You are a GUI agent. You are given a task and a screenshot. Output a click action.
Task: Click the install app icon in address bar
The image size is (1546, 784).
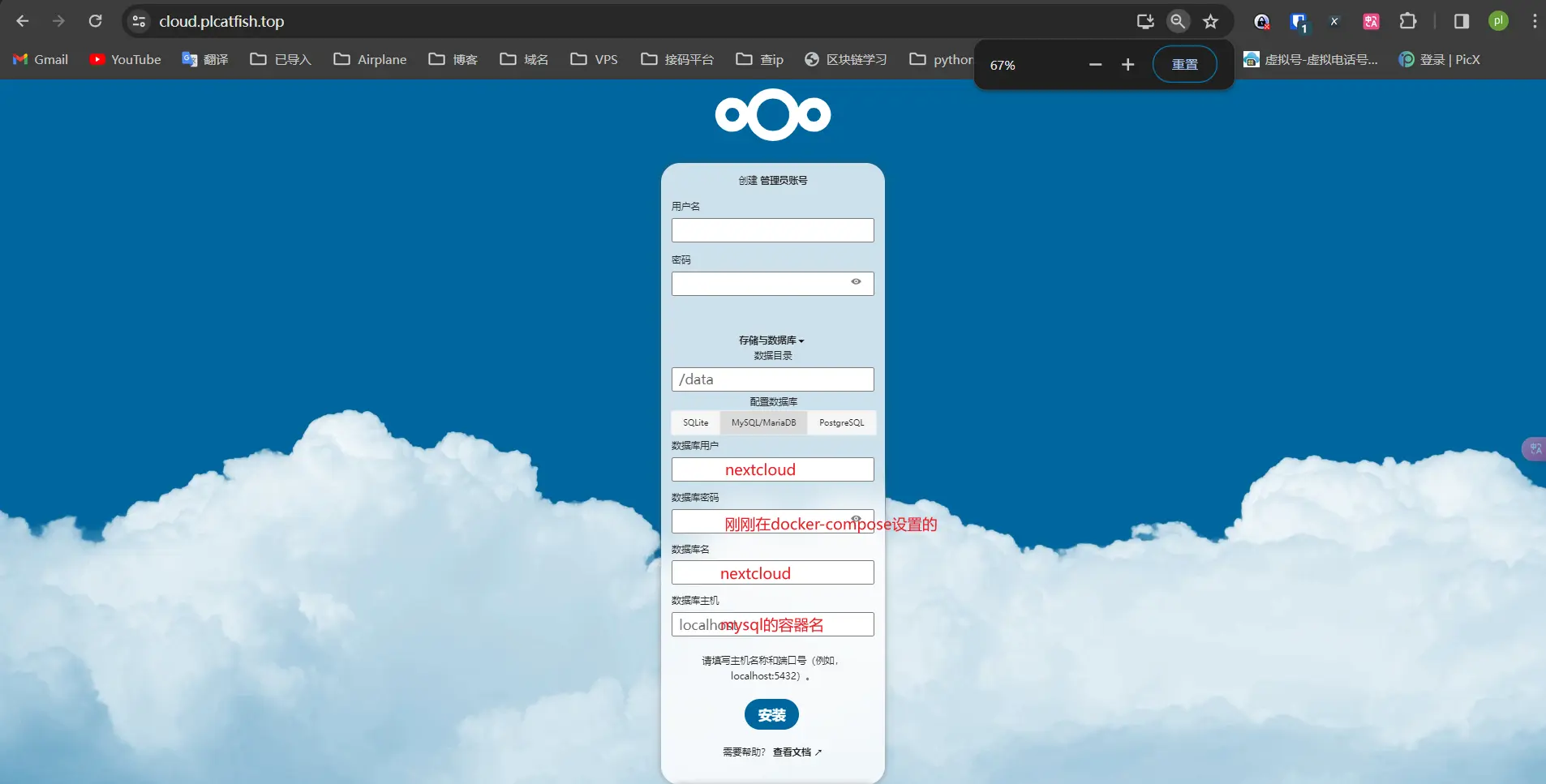(x=1145, y=21)
